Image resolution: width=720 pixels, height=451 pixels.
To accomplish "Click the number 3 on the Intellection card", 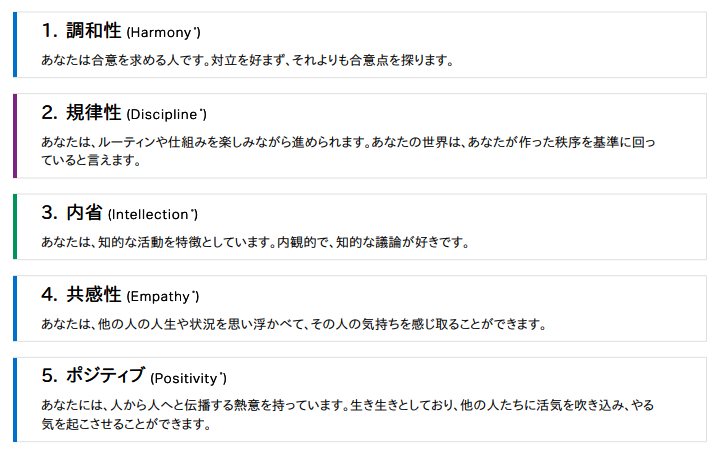I will [50, 213].
